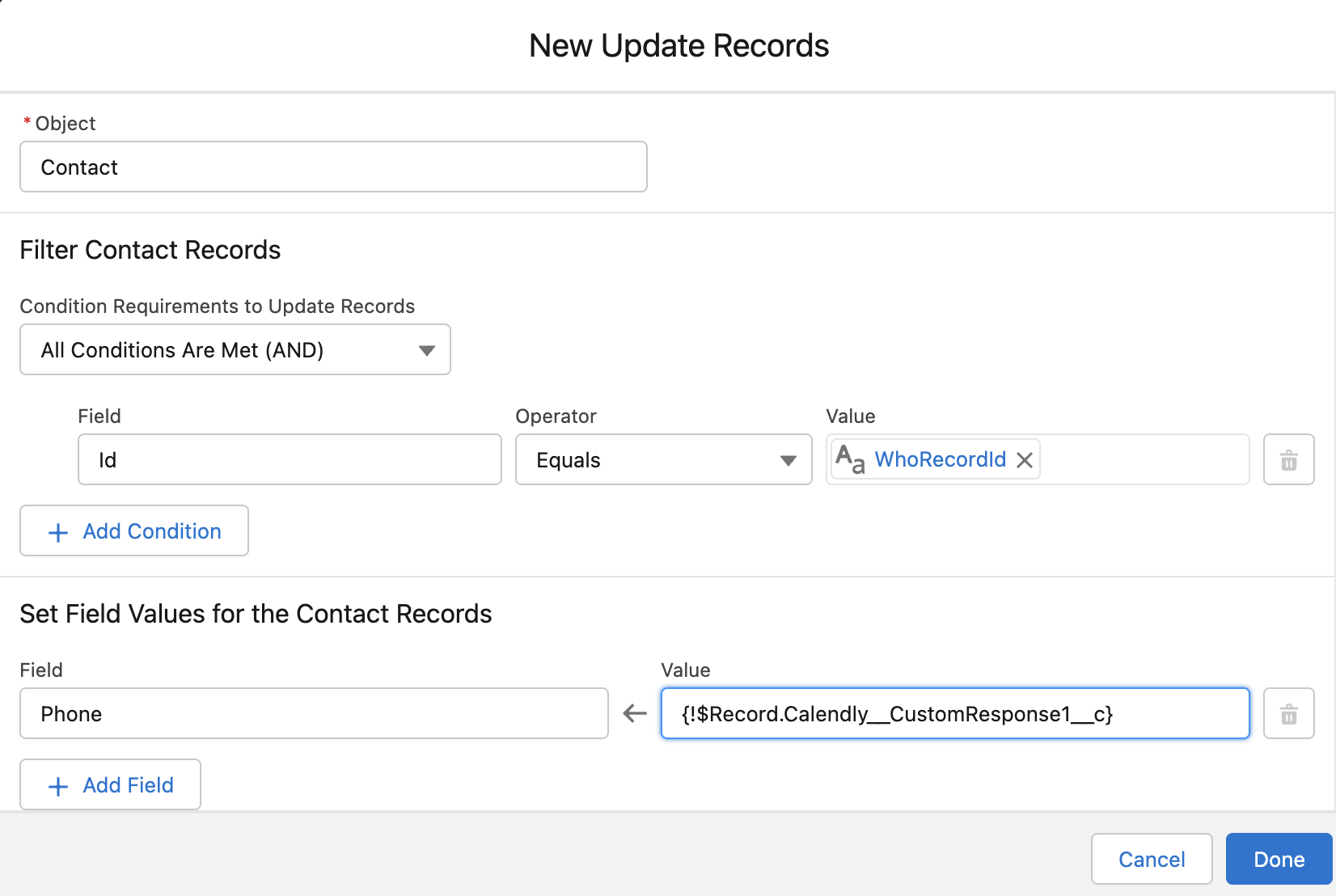Click the New Update Records heading
Viewport: 1336px width, 896px height.
point(679,46)
